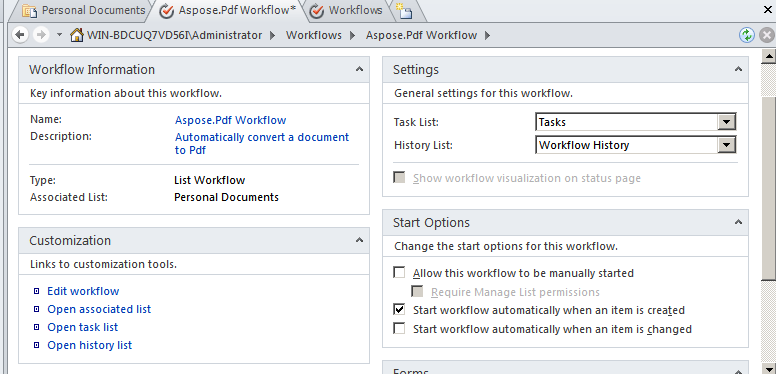Click the Workflows tab icon
776x374 pixels.
317,11
